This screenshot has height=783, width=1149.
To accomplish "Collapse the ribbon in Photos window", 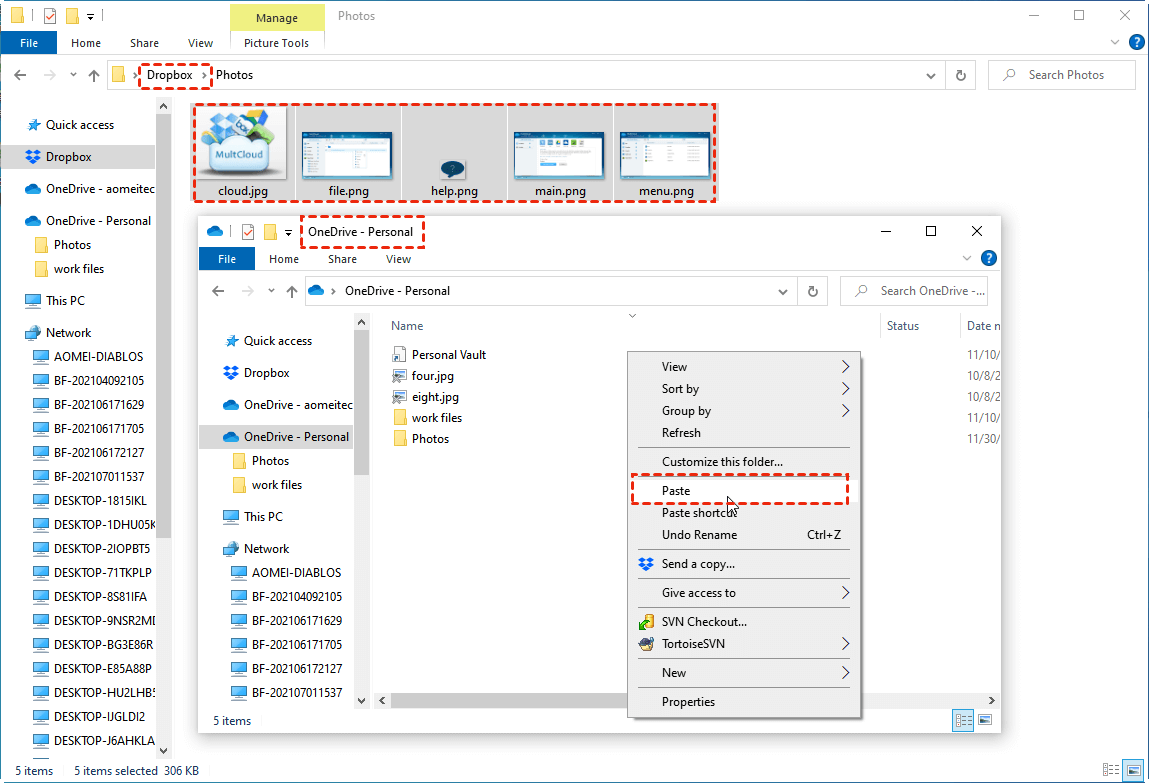I will tap(1116, 43).
